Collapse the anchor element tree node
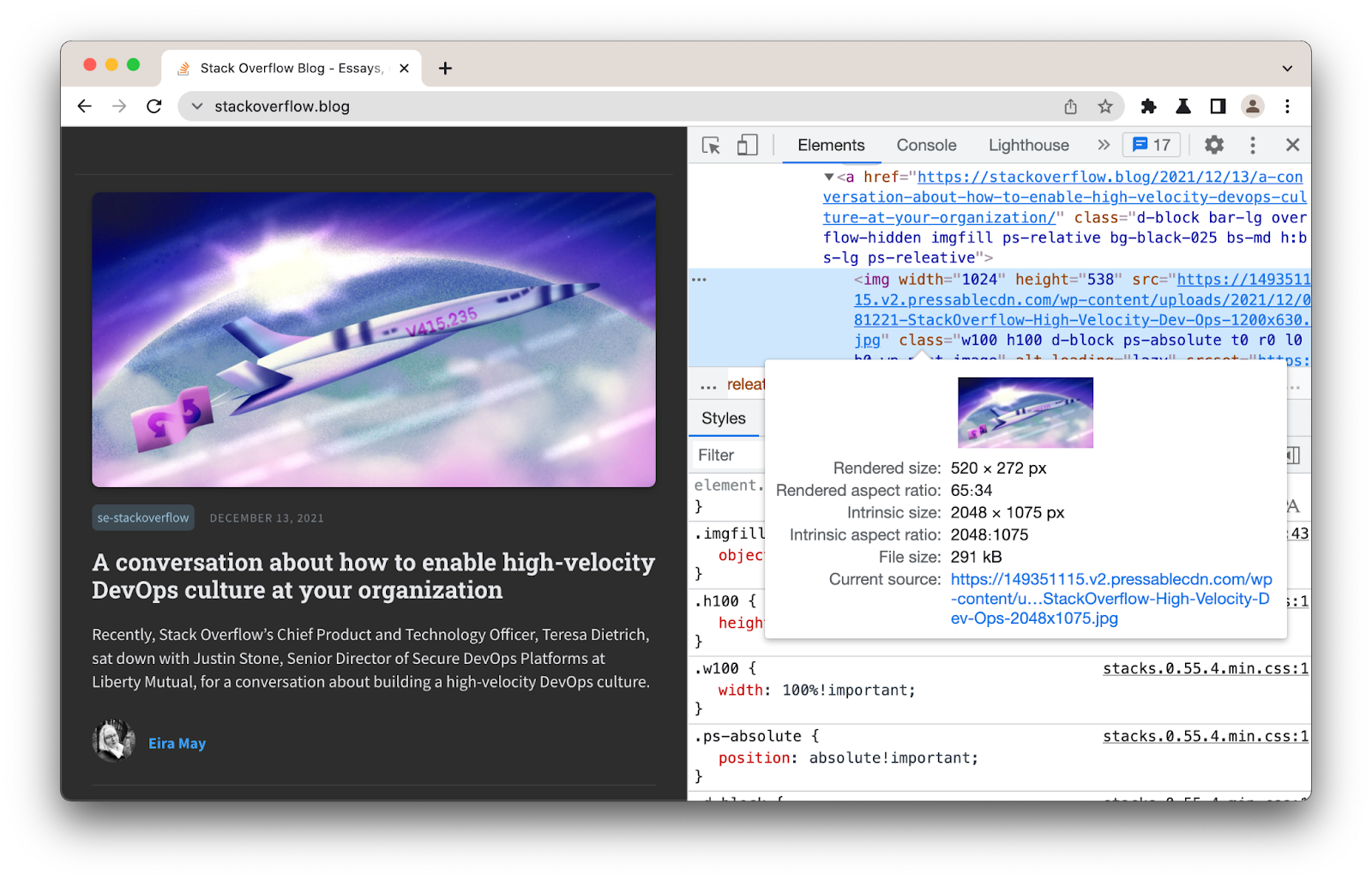The height and width of the screenshot is (881, 1372). 829,177
